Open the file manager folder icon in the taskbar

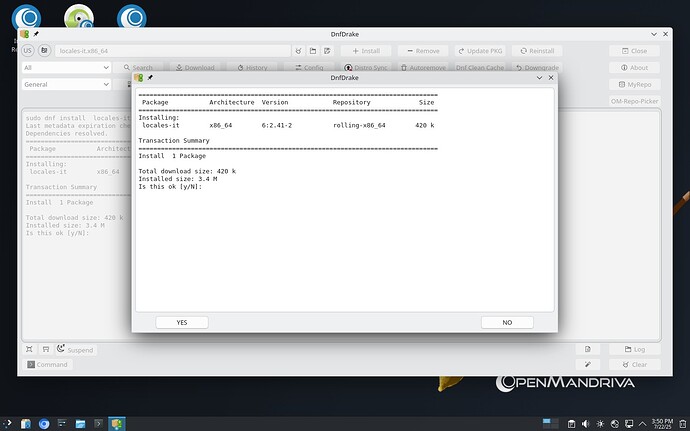pyautogui.click(x=80, y=424)
